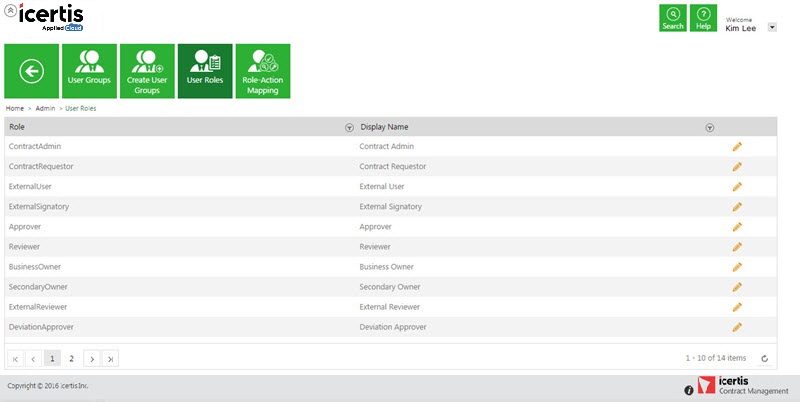This screenshot has height=402, width=800.
Task: Click the Search icon button
Action: [x=673, y=18]
